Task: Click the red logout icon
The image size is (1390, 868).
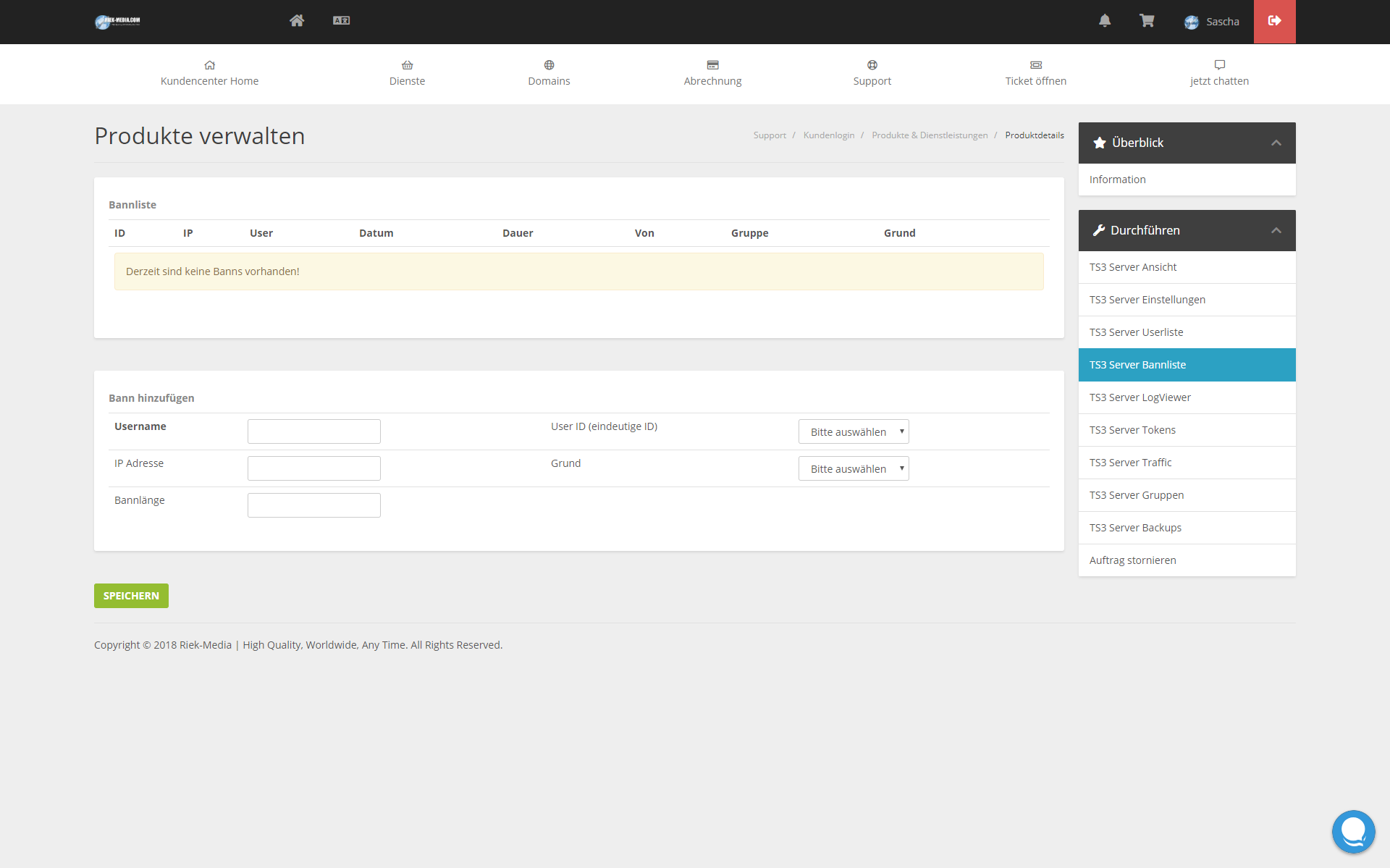Action: coord(1274,21)
